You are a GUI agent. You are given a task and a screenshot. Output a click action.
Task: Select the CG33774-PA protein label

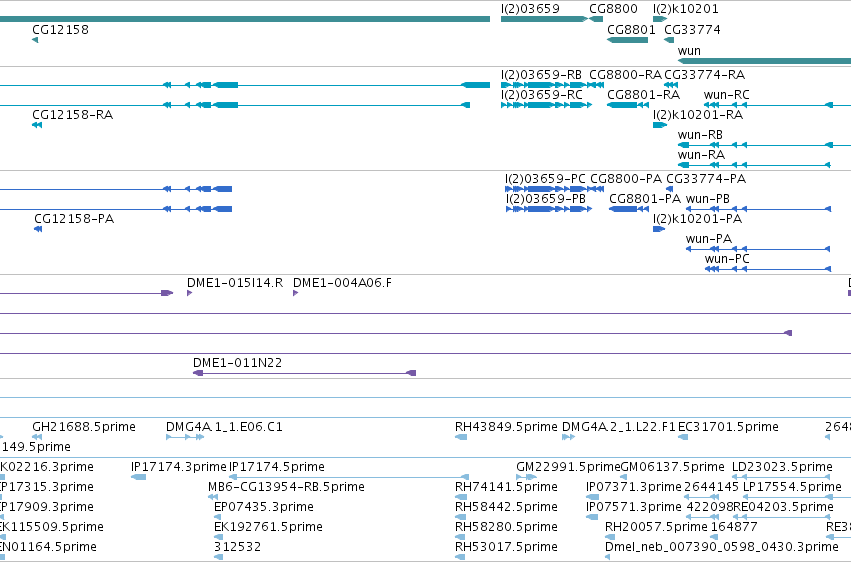pyautogui.click(x=706, y=178)
